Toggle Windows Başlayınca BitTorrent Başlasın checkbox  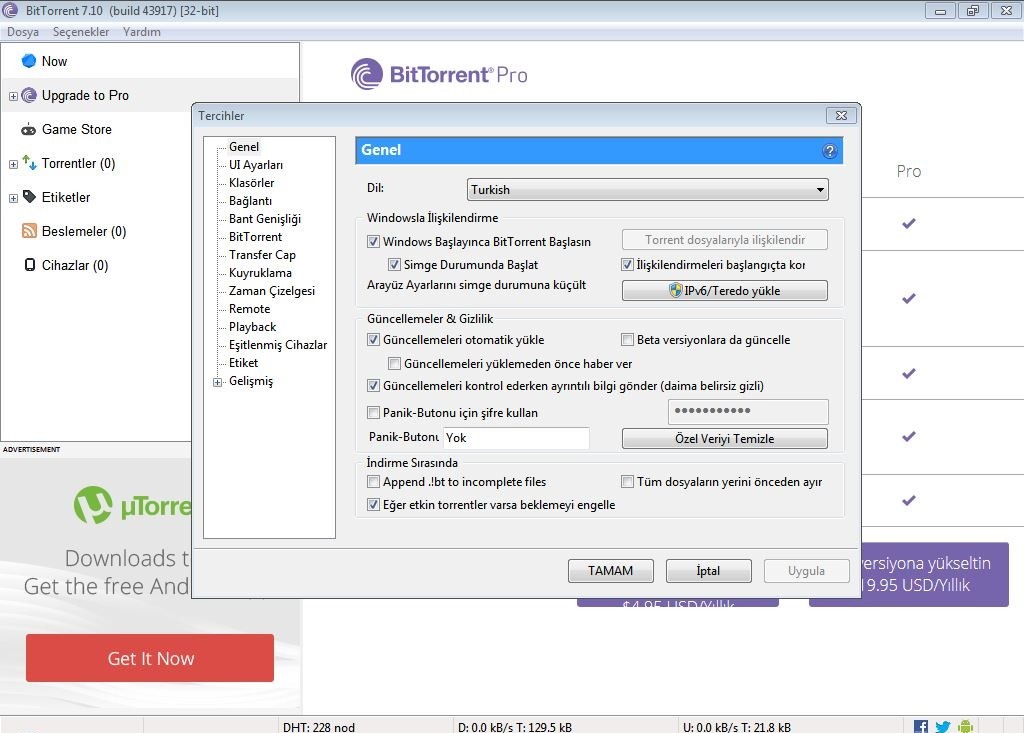[x=373, y=242]
